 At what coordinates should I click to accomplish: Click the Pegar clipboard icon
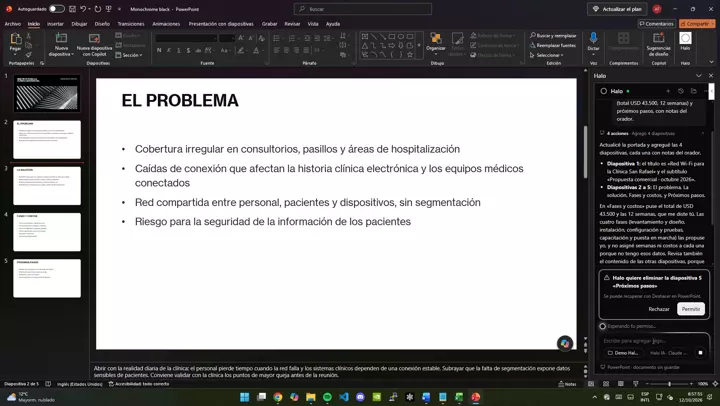coord(15,39)
